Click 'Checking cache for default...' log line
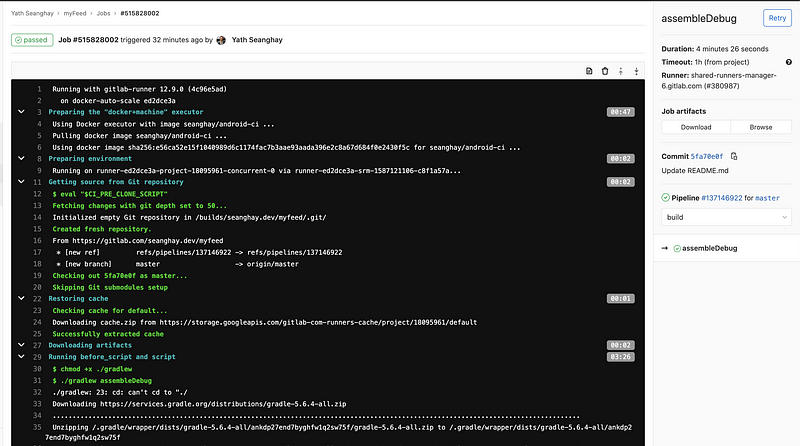Image resolution: width=800 pixels, height=446 pixels. coord(110,310)
